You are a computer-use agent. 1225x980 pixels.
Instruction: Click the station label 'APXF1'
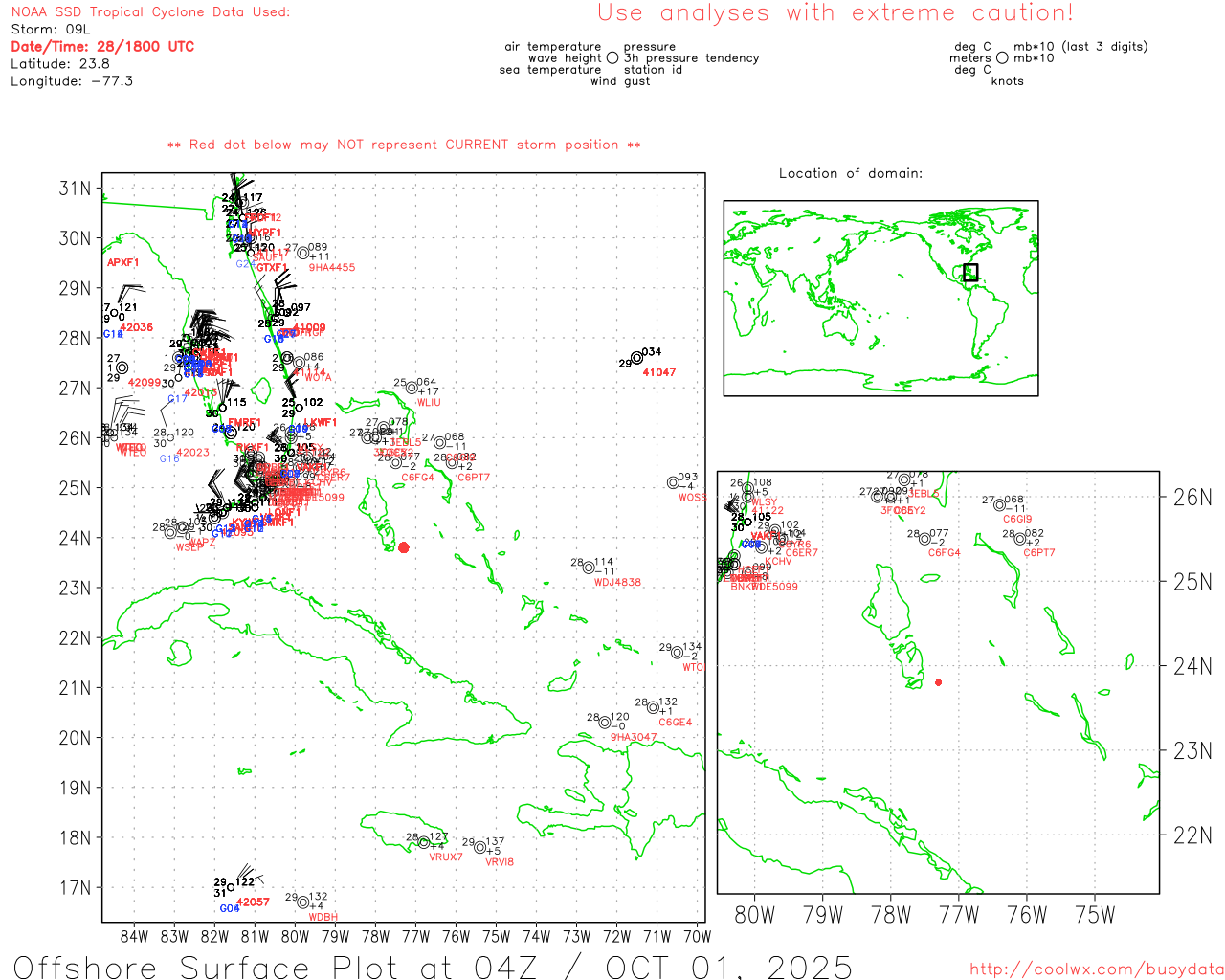[x=123, y=263]
